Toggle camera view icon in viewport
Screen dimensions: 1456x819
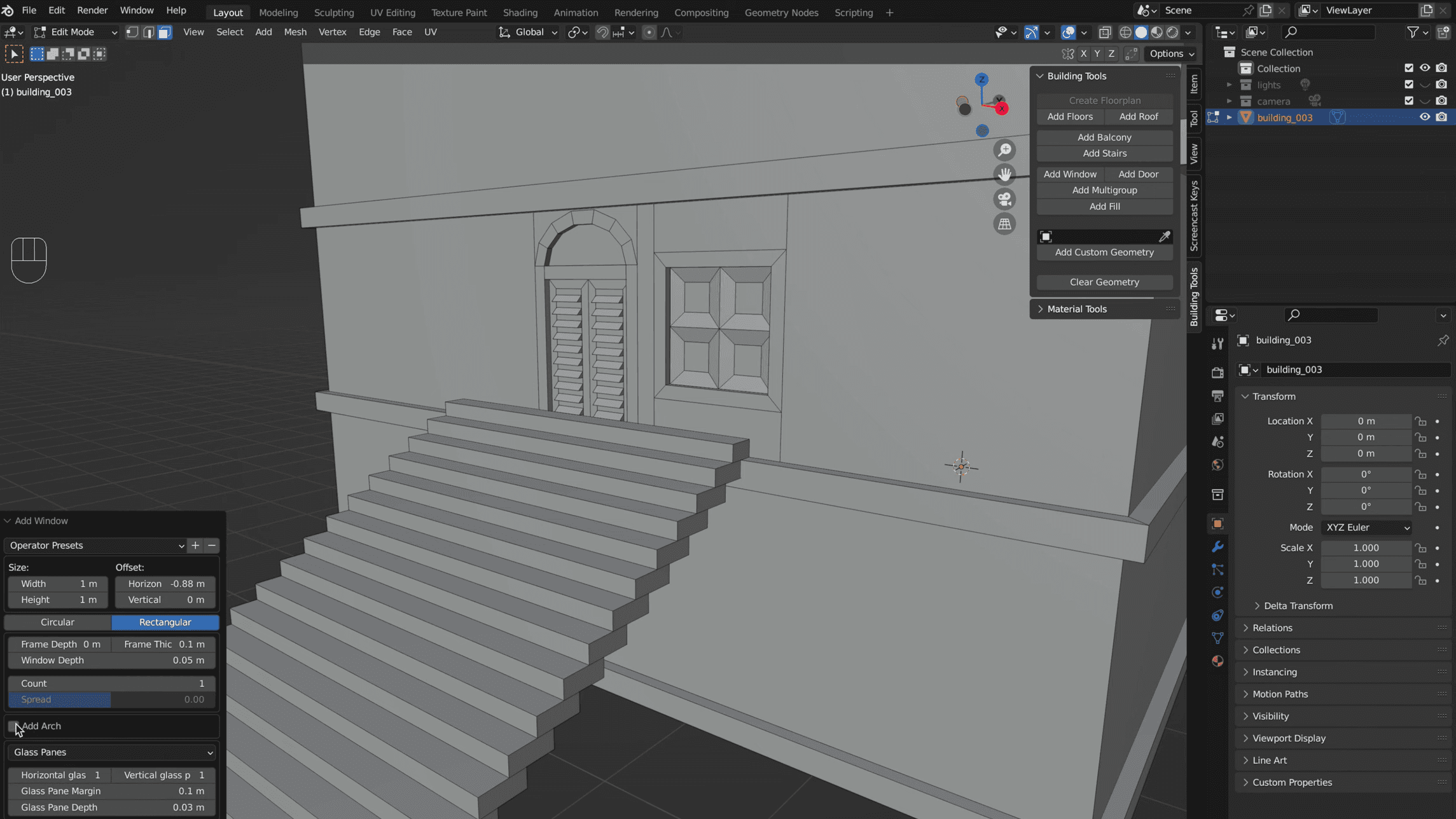pyautogui.click(x=1004, y=199)
